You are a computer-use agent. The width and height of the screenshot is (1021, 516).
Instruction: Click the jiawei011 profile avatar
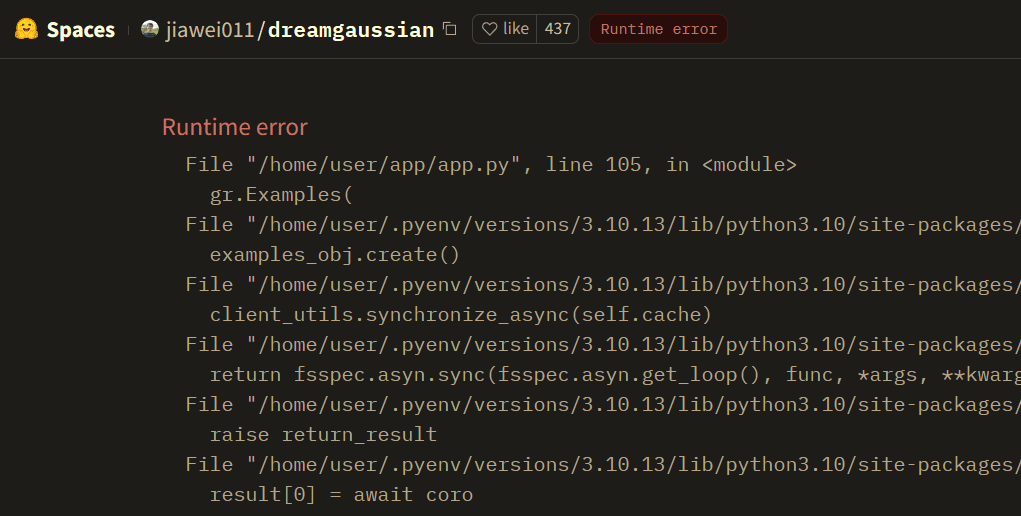click(x=150, y=29)
